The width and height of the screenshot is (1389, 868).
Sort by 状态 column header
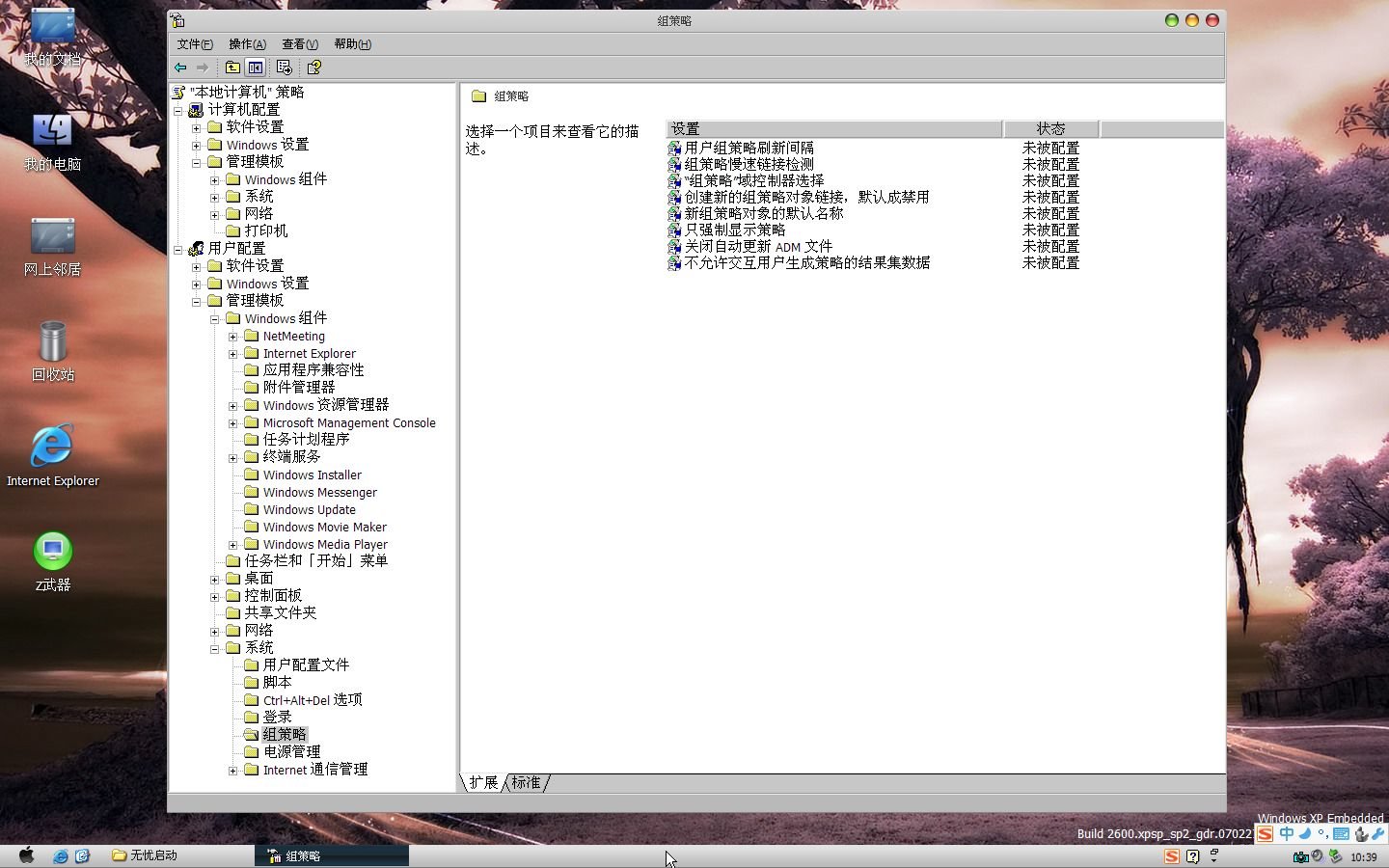click(1051, 129)
